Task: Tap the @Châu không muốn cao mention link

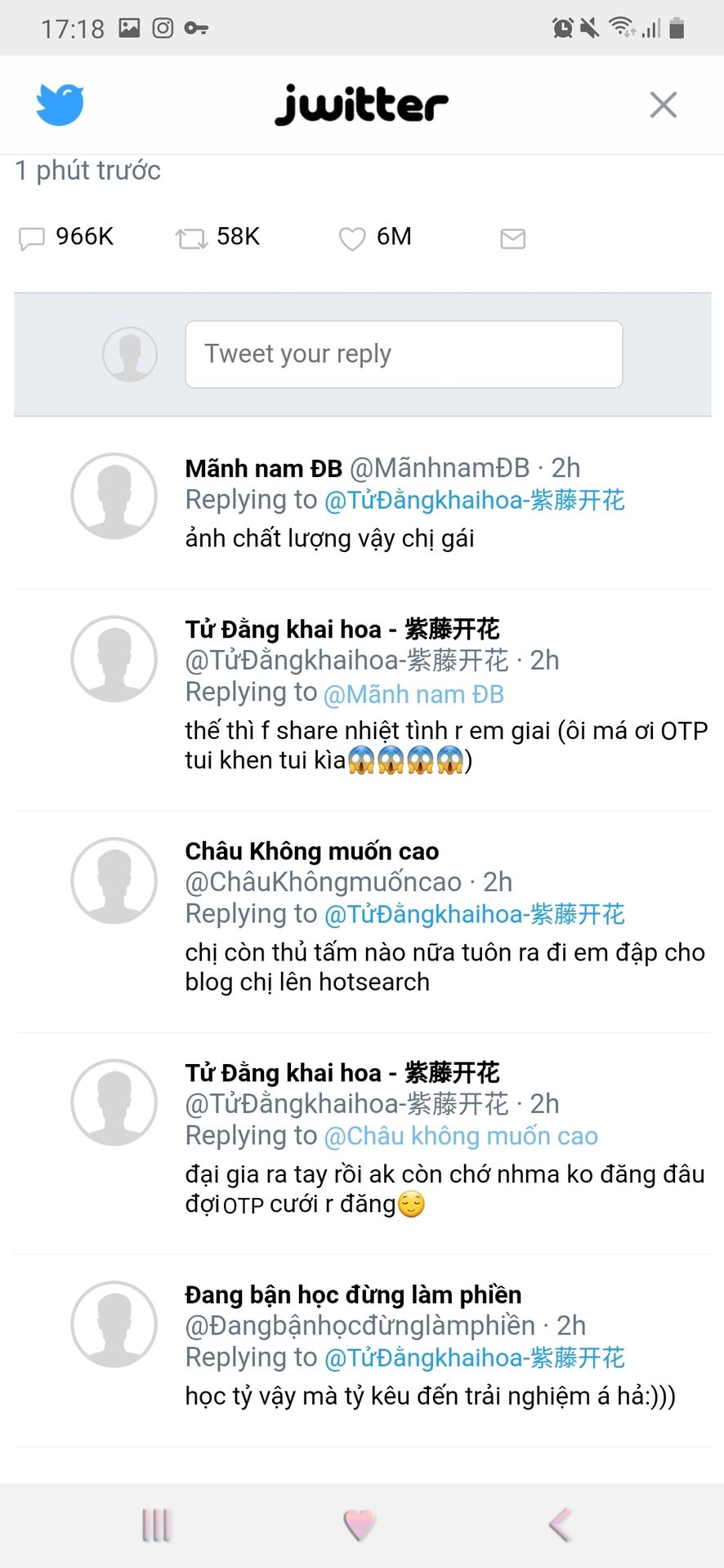Action: 462,1136
